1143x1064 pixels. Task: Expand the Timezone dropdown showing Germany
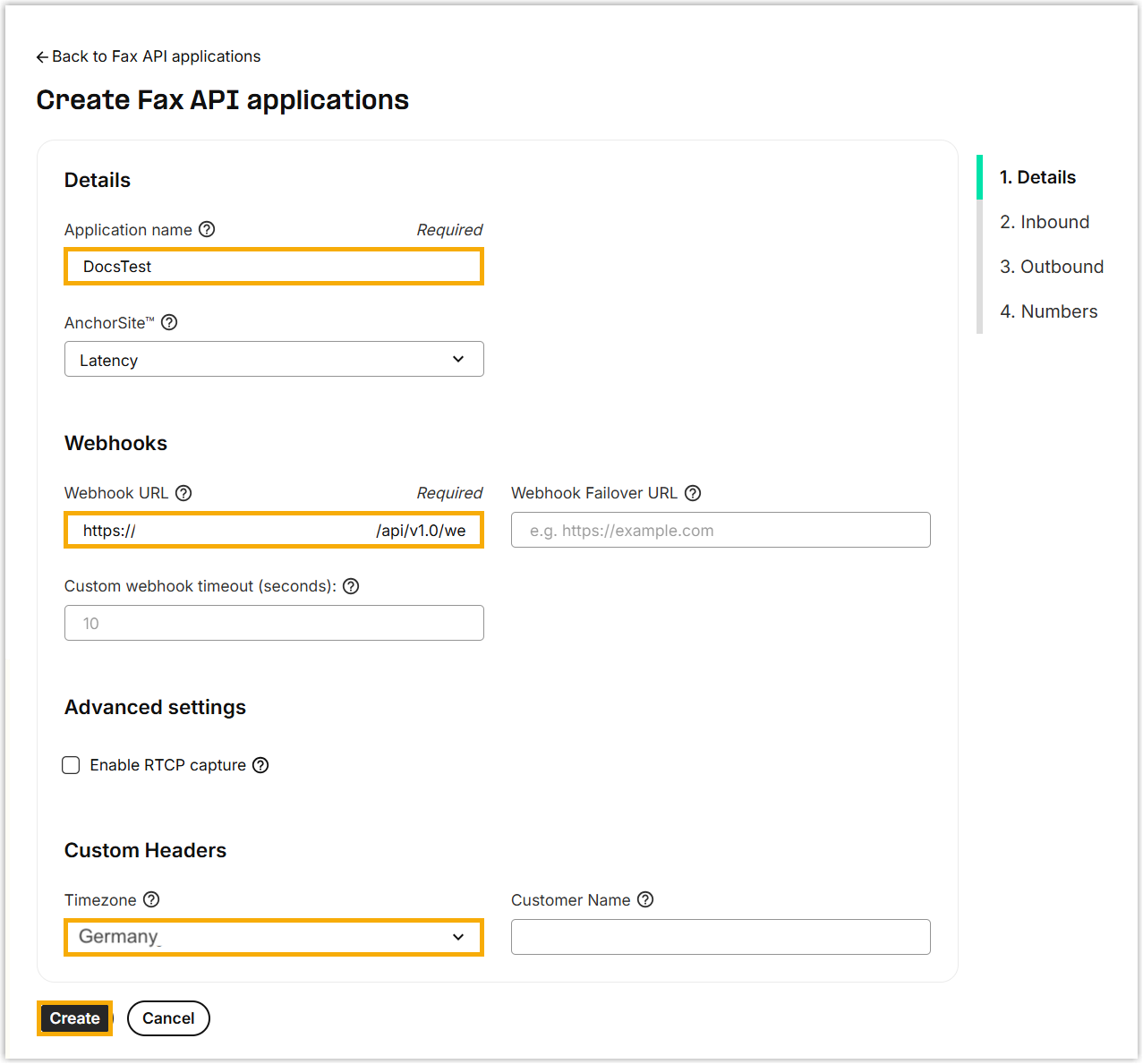click(x=274, y=937)
